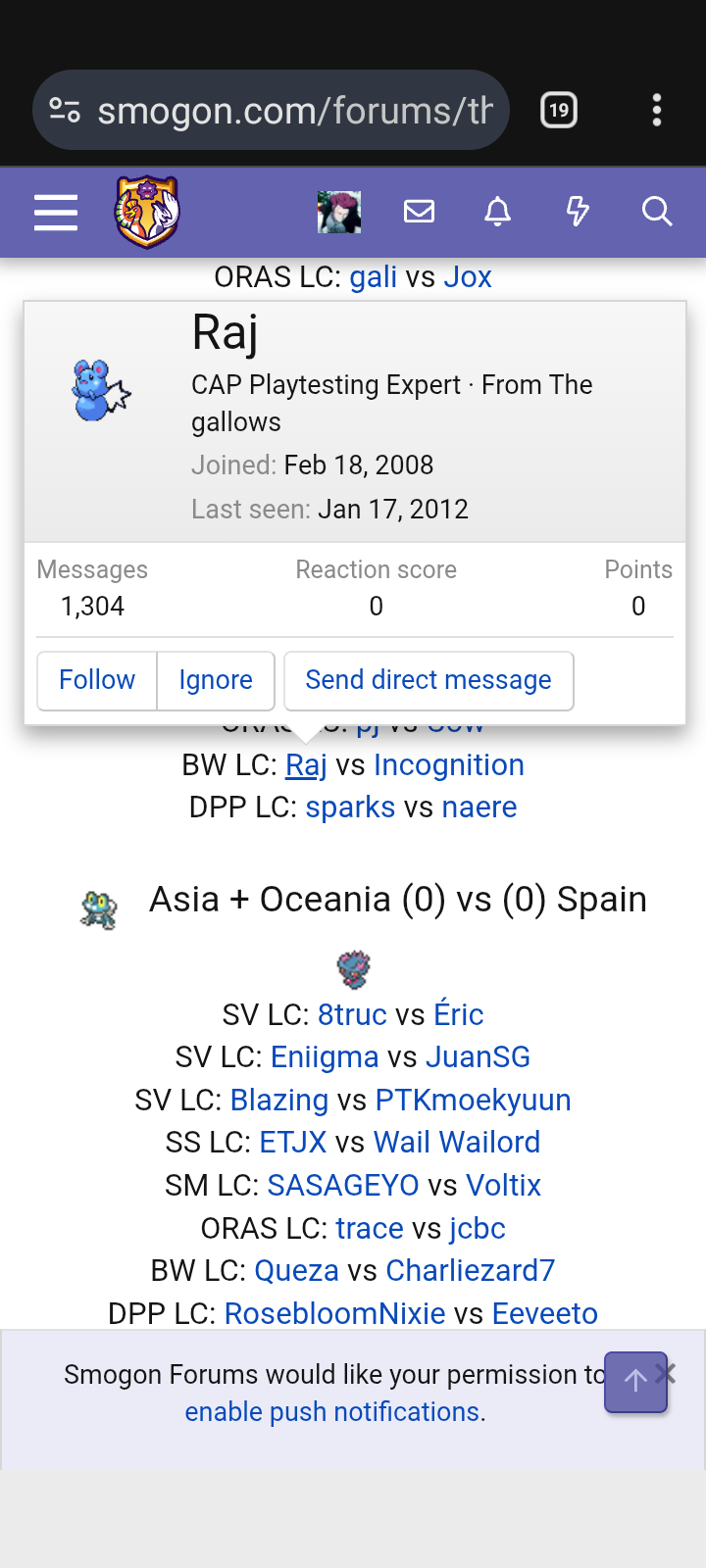This screenshot has width=706, height=1568.
Task: Open the inbox envelope icon
Action: click(x=419, y=212)
